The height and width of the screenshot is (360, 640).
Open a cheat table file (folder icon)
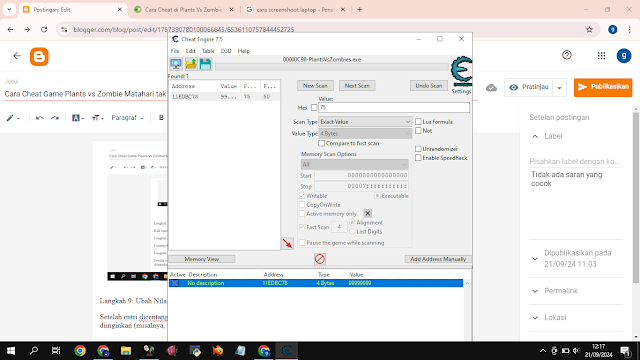[x=191, y=64]
